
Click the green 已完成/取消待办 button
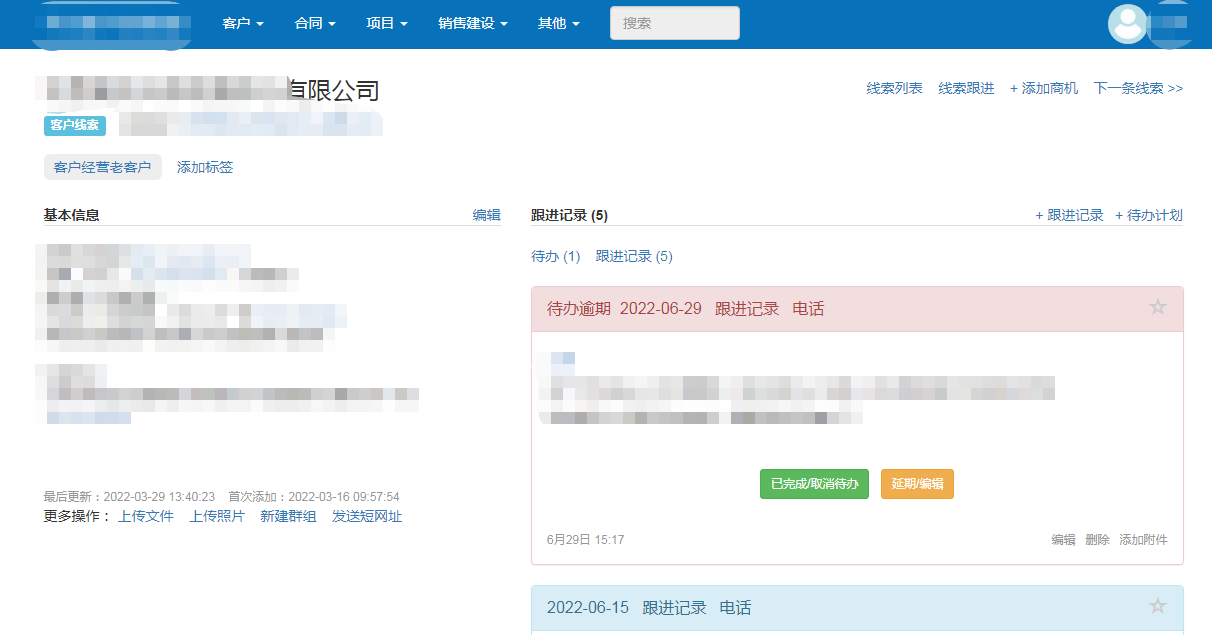(x=814, y=484)
